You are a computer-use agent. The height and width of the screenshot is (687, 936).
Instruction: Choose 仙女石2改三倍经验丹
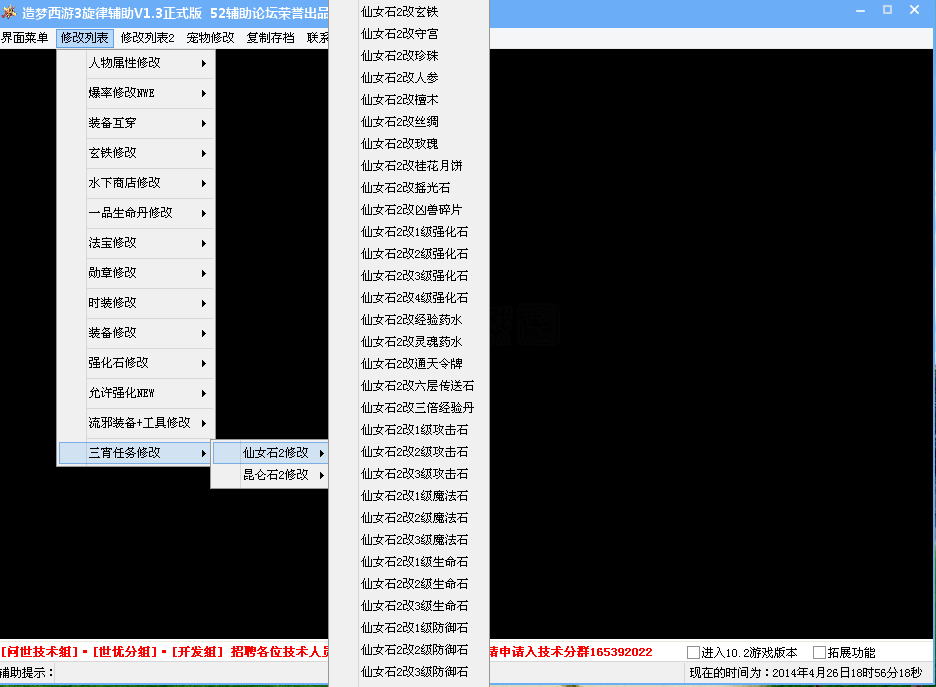[x=409, y=408]
